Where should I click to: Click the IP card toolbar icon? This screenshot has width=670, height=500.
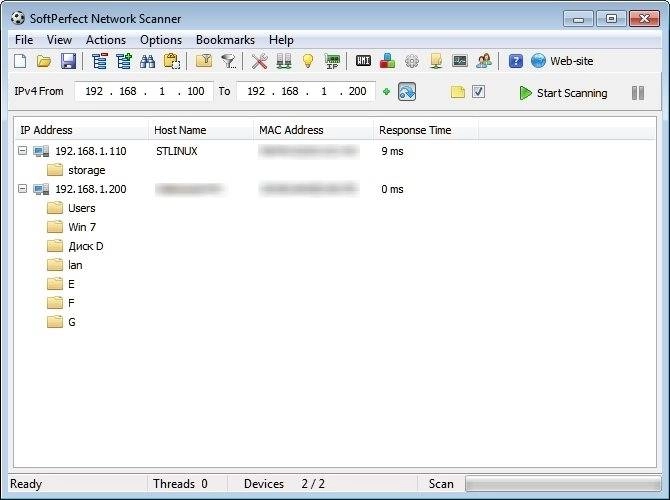[332, 61]
